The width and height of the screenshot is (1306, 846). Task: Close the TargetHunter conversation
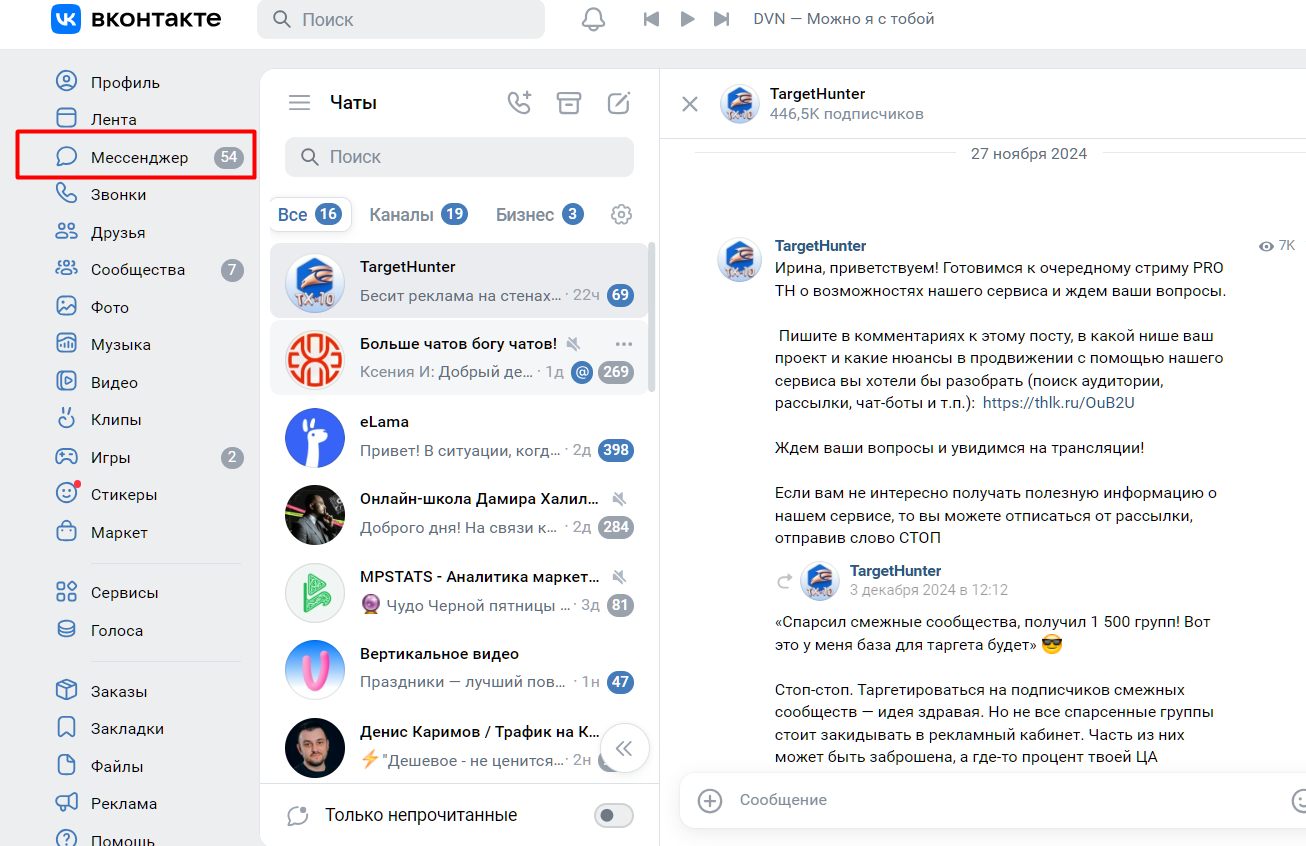[x=690, y=104]
